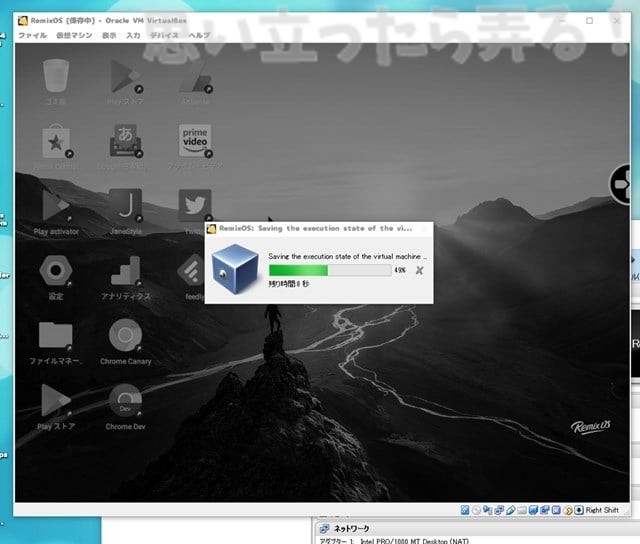Click the blue VirtualBox cube image in dialog
Viewport: 640px width, 544px height.
[235, 269]
